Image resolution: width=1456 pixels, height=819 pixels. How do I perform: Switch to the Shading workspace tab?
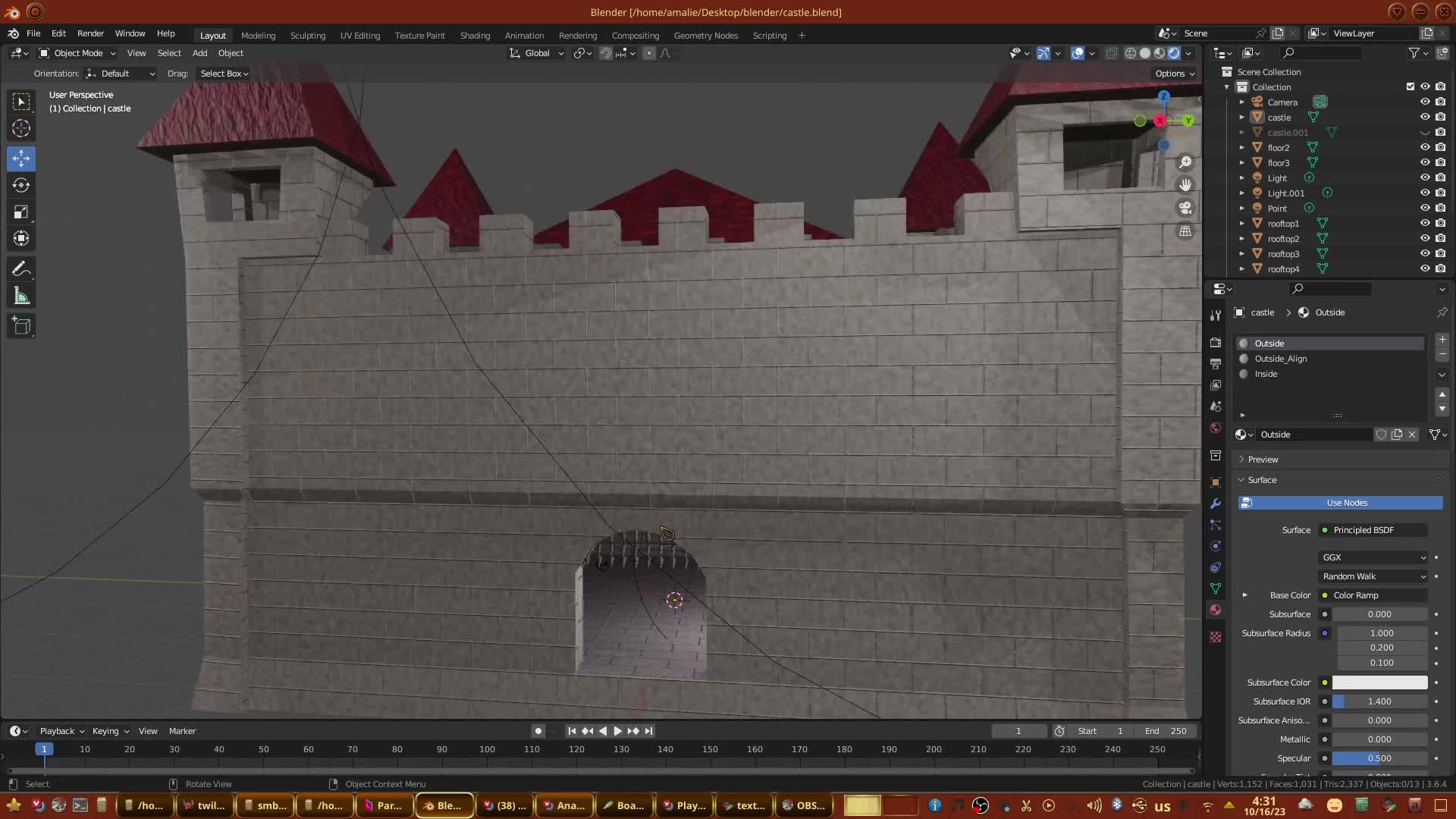click(x=475, y=36)
